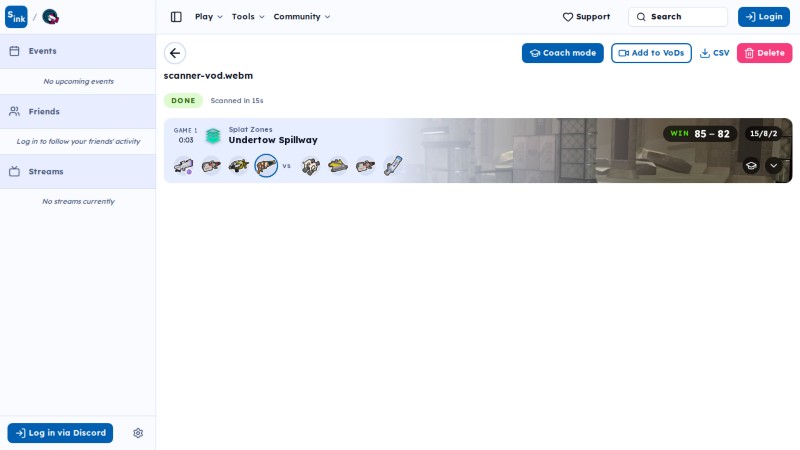Click the 'Splat Zones' mode label
Viewport: 800px width, 450px height.
tap(251, 130)
